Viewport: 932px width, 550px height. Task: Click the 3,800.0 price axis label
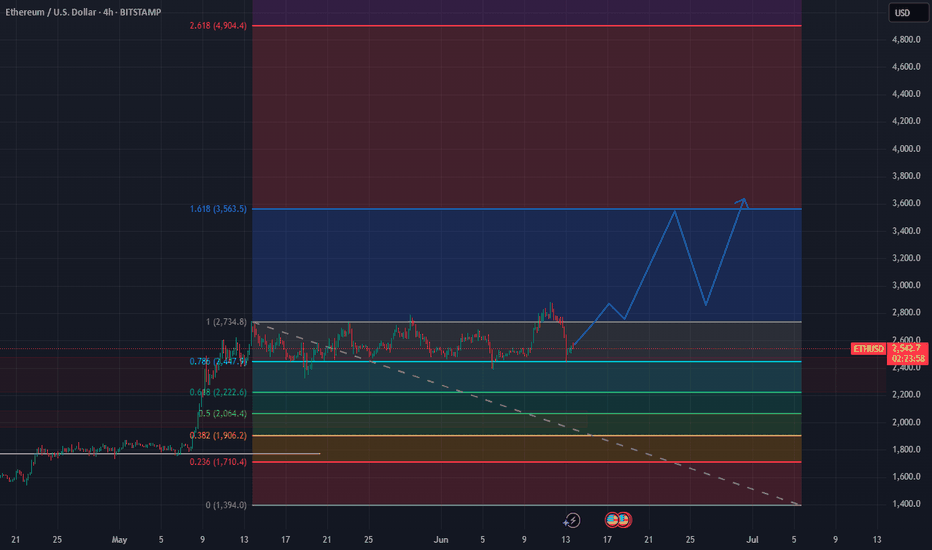point(906,176)
